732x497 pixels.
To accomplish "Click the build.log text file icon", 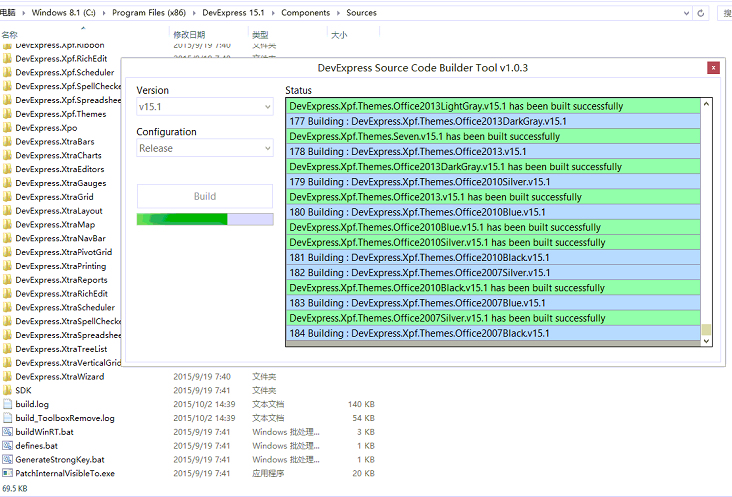I will 7,404.
